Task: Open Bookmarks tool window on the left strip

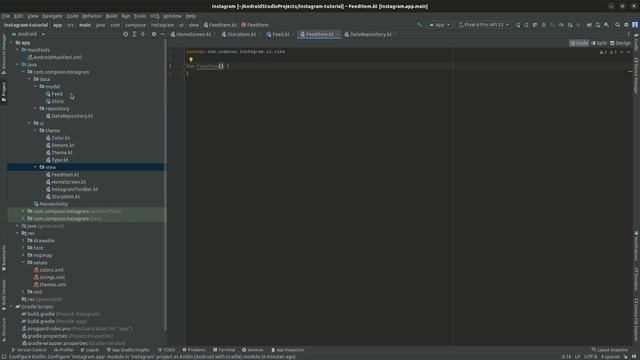Action: pyautogui.click(x=4, y=258)
